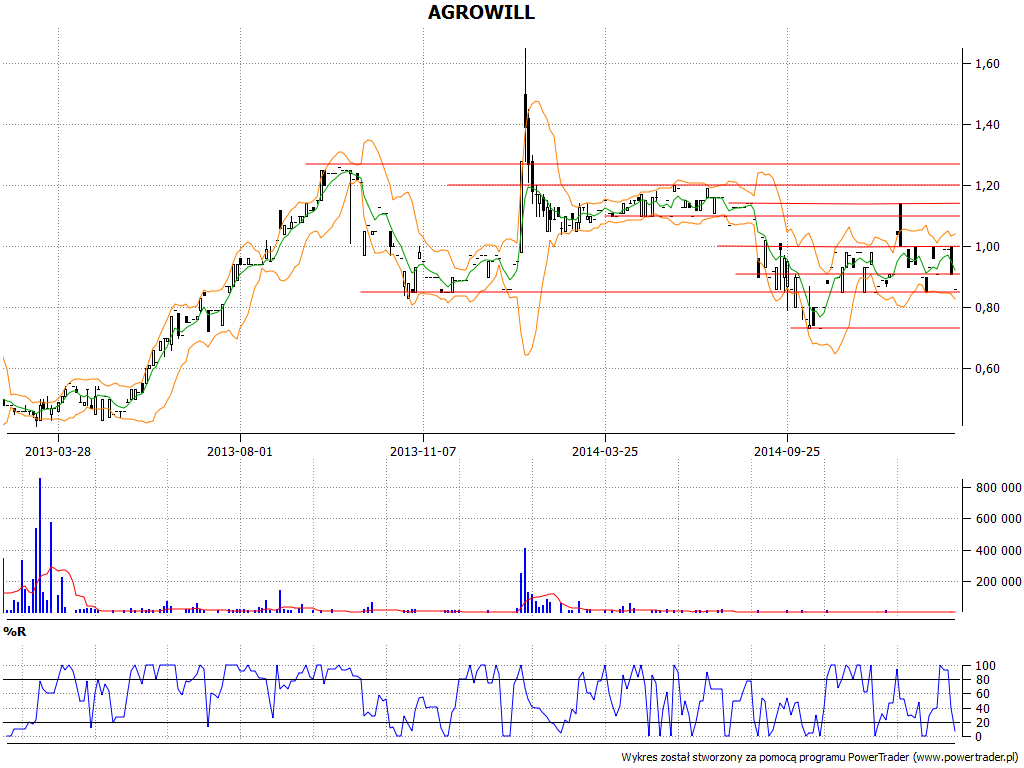Click the 0 level on %R axis
Image resolution: width=1024 pixels, height=768 pixels.
pyautogui.click(x=978, y=737)
